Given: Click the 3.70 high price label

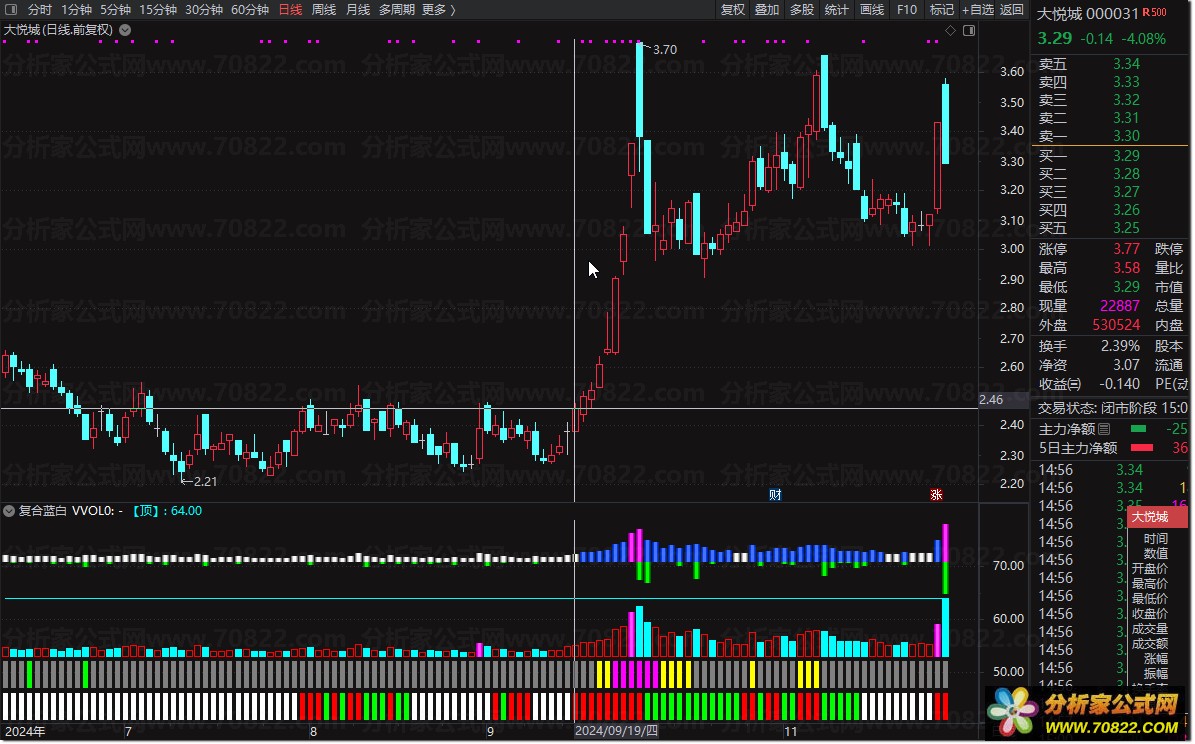Looking at the screenshot, I should (665, 50).
